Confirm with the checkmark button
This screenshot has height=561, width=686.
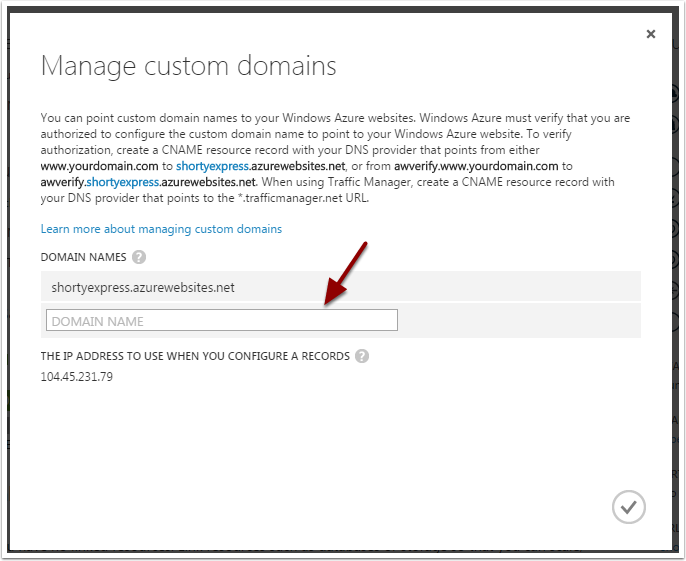point(628,507)
